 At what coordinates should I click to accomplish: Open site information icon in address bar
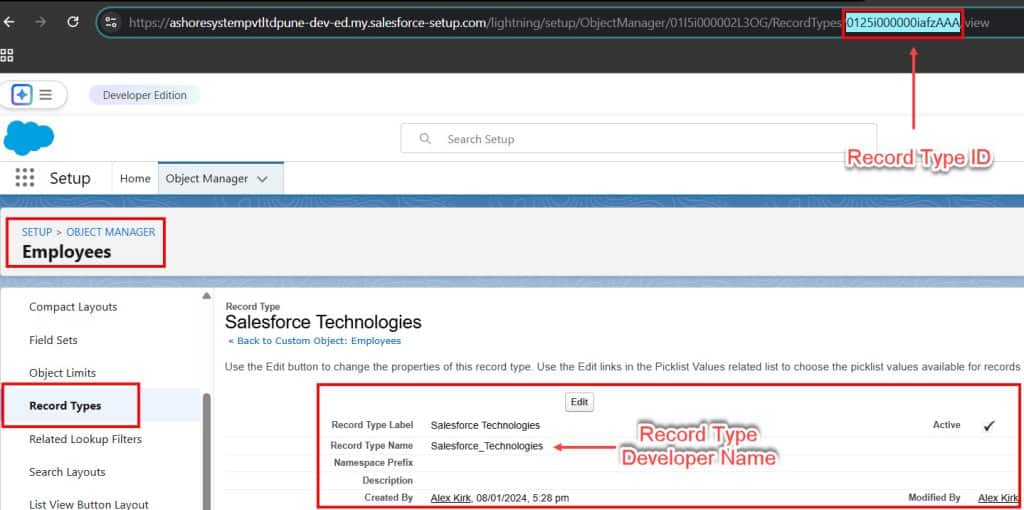(x=112, y=23)
